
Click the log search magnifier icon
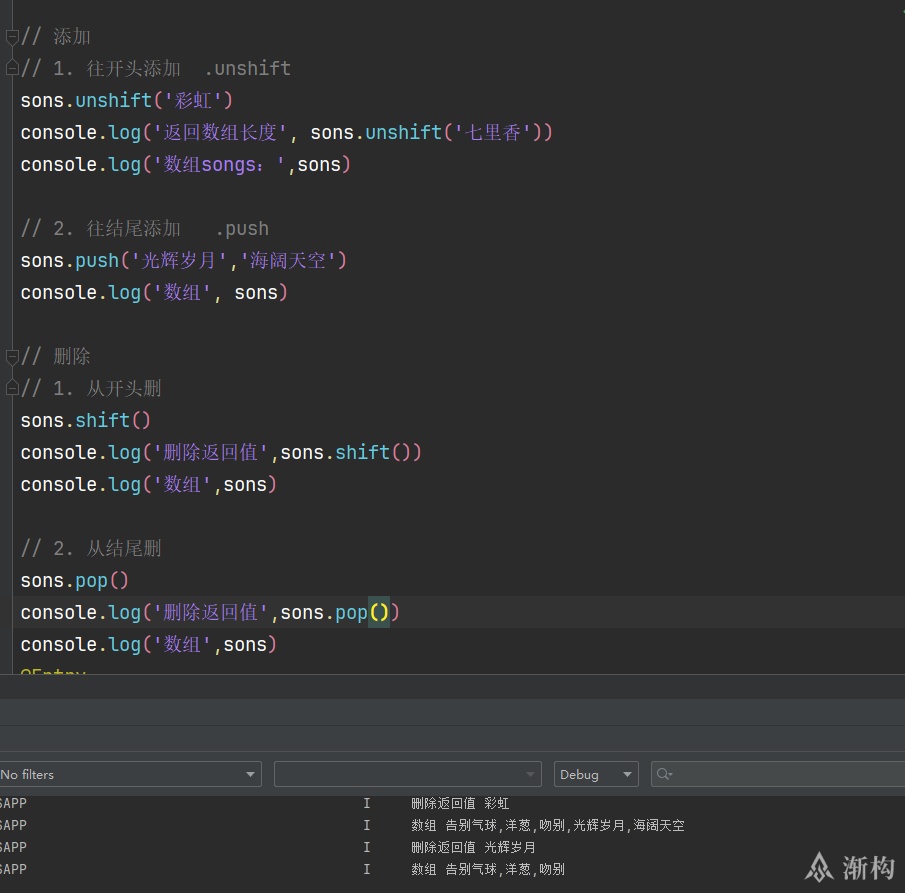pyautogui.click(x=664, y=774)
